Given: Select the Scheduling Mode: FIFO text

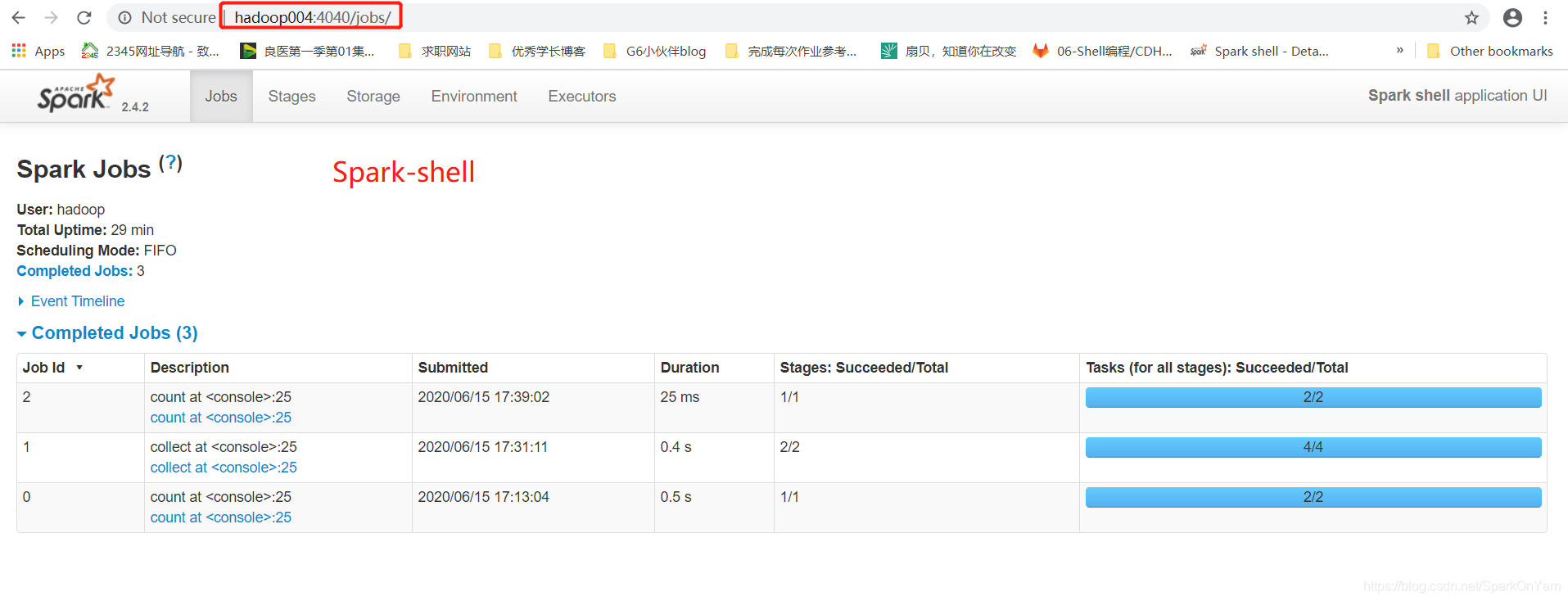Looking at the screenshot, I should pyautogui.click(x=97, y=251).
